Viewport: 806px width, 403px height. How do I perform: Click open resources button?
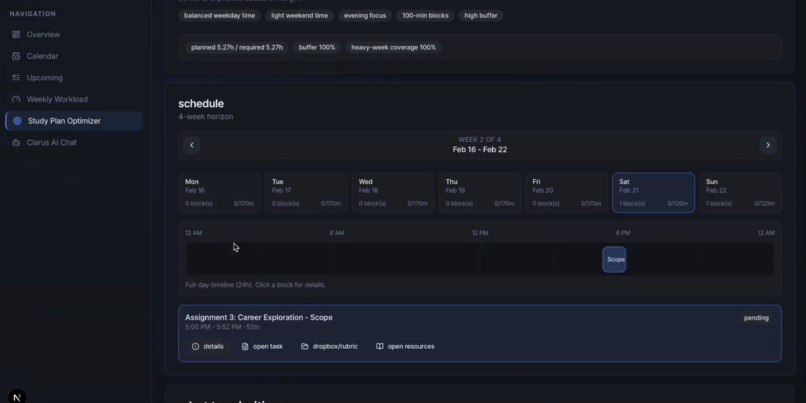[406, 346]
